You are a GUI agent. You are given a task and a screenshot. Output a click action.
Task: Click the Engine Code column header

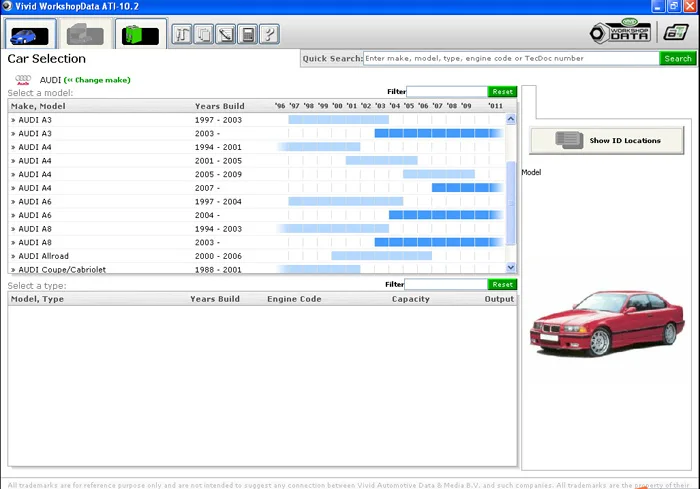pyautogui.click(x=294, y=299)
